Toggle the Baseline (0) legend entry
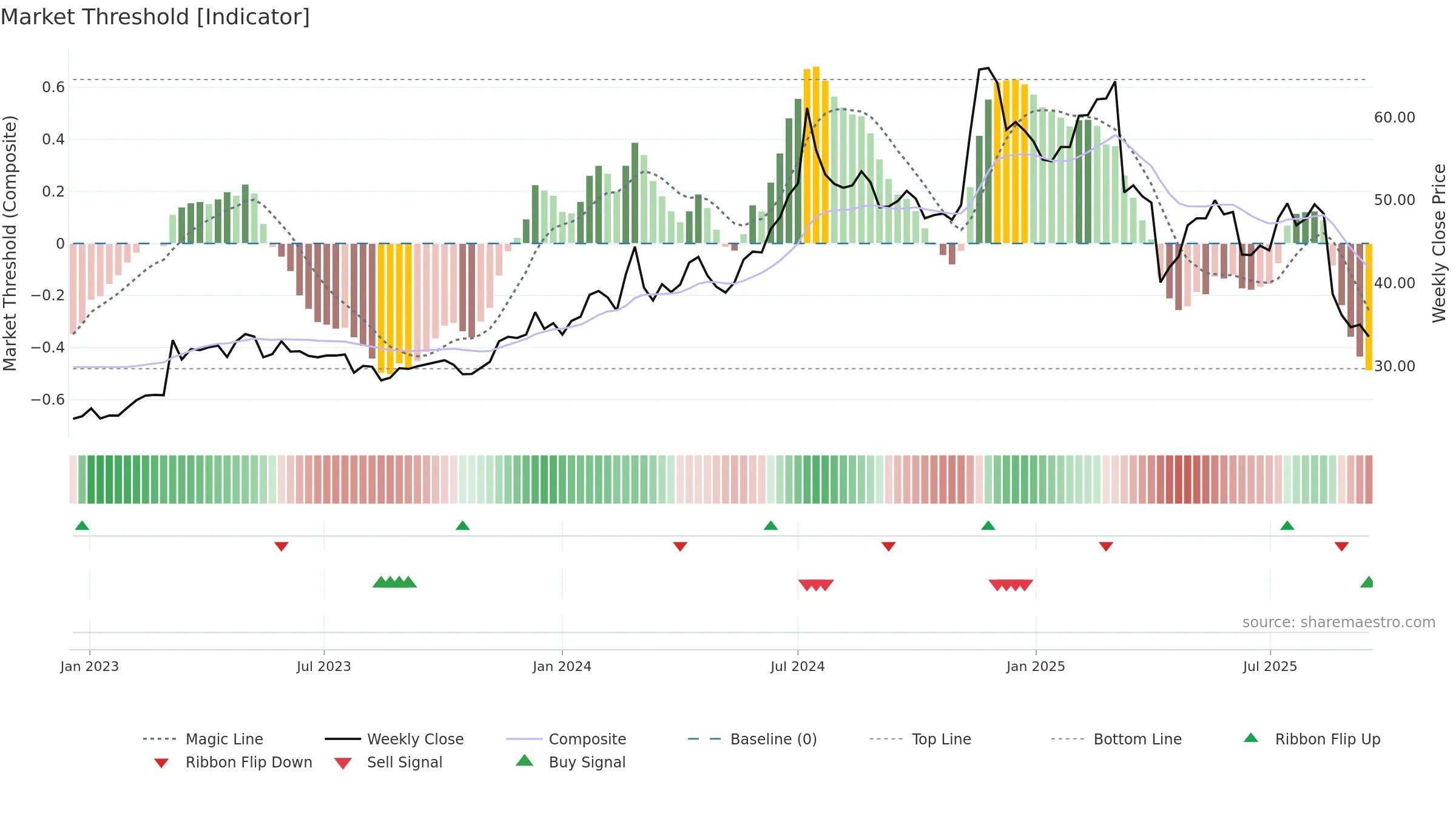Viewport: 1456px width, 819px height. pos(752,739)
